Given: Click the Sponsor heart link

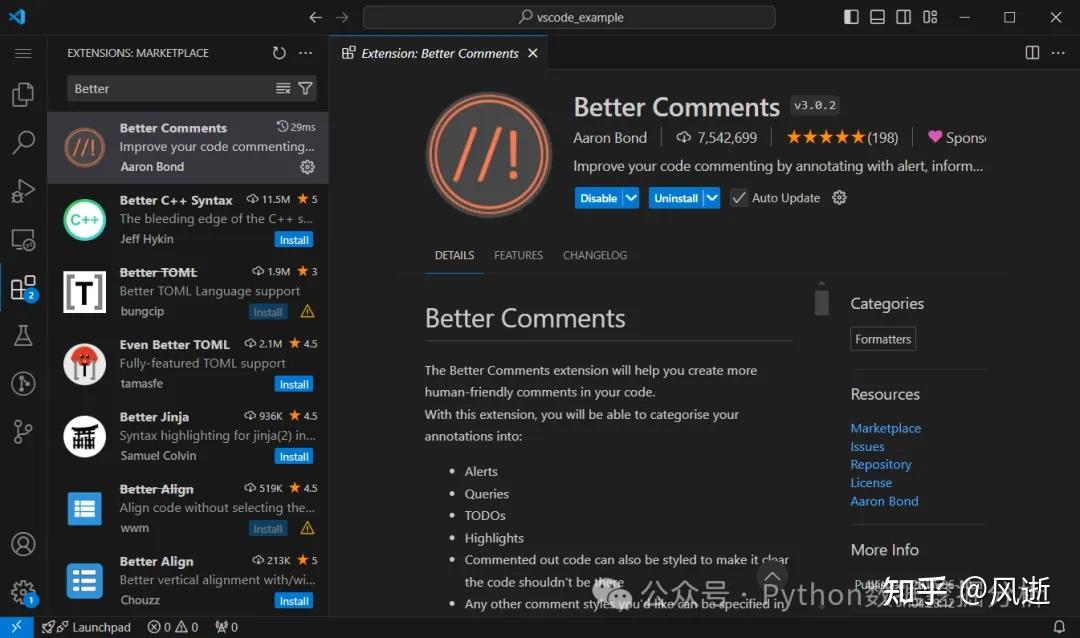Looking at the screenshot, I should pyautogui.click(x=956, y=137).
